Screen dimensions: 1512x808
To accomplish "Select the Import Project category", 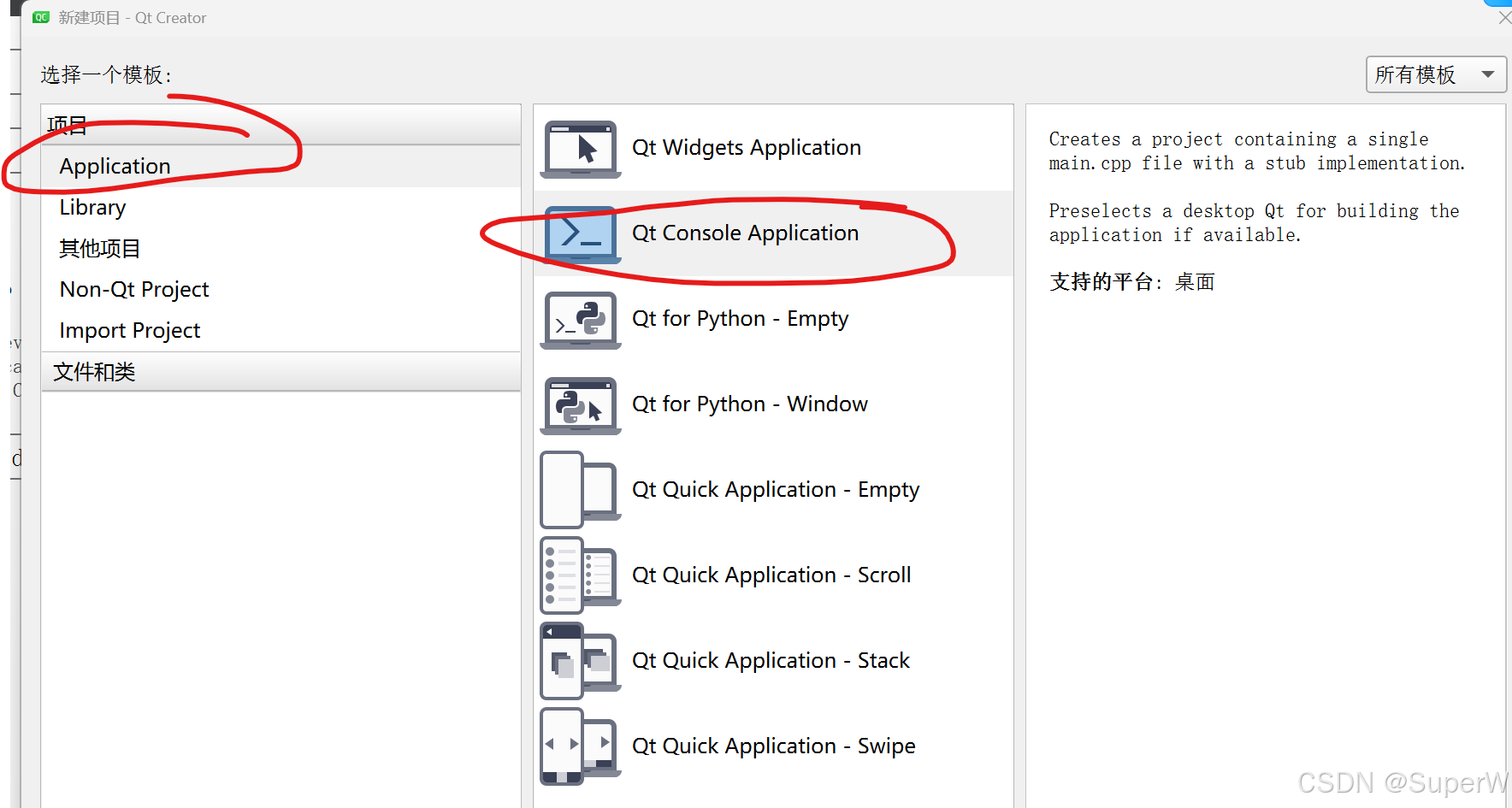I will click(281, 330).
